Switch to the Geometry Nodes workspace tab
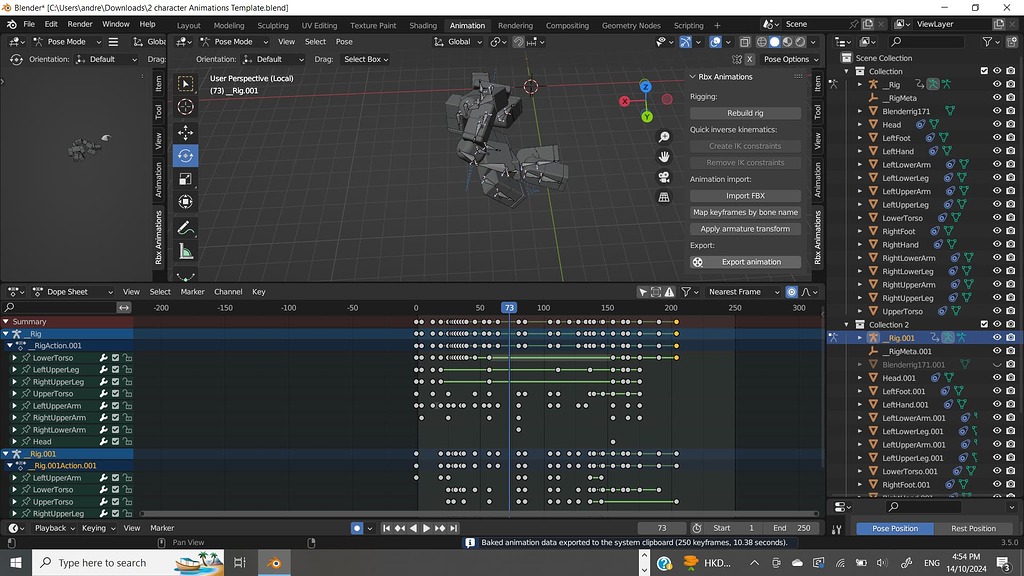 631,25
